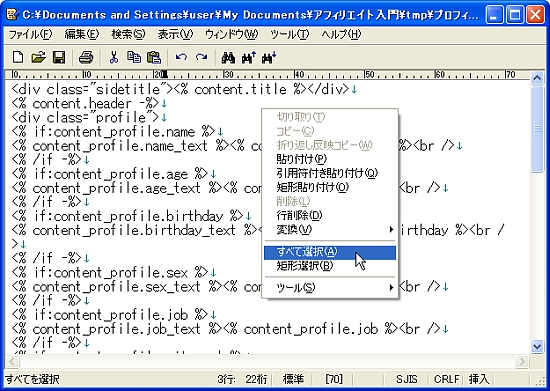Click the New file toolbar icon
Viewport: 550px width, 391px height.
[18, 57]
